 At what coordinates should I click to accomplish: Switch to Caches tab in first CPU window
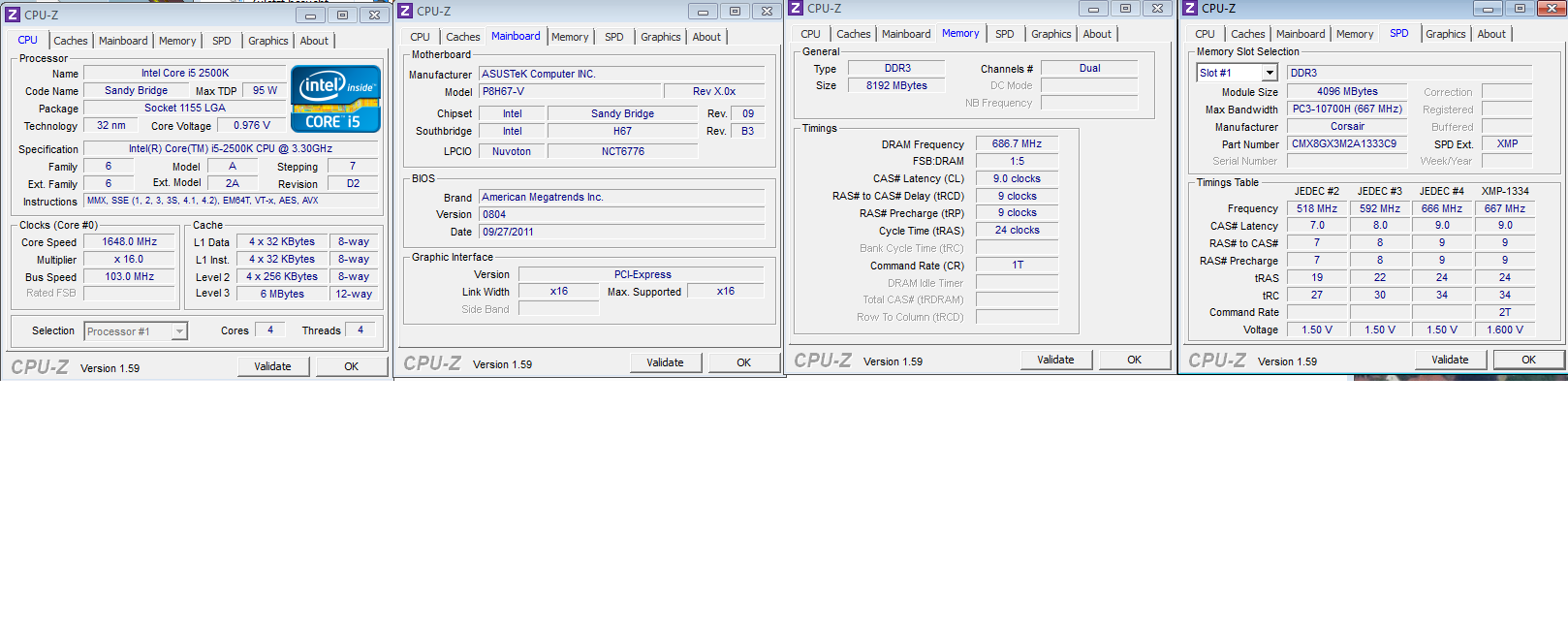coord(71,41)
